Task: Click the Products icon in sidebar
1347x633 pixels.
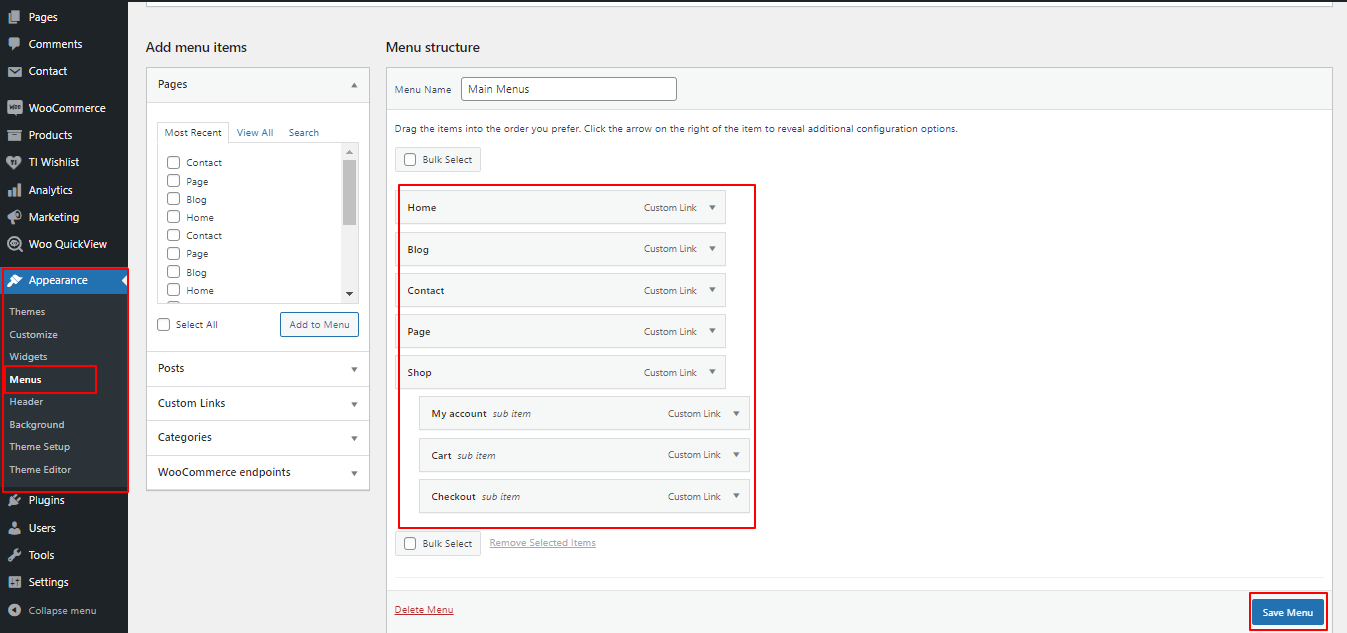Action: [14, 135]
